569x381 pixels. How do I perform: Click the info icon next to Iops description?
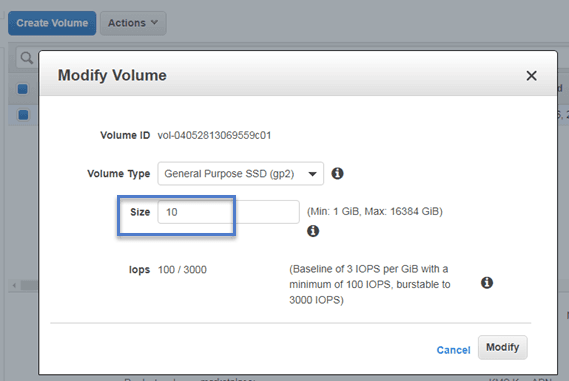[487, 283]
